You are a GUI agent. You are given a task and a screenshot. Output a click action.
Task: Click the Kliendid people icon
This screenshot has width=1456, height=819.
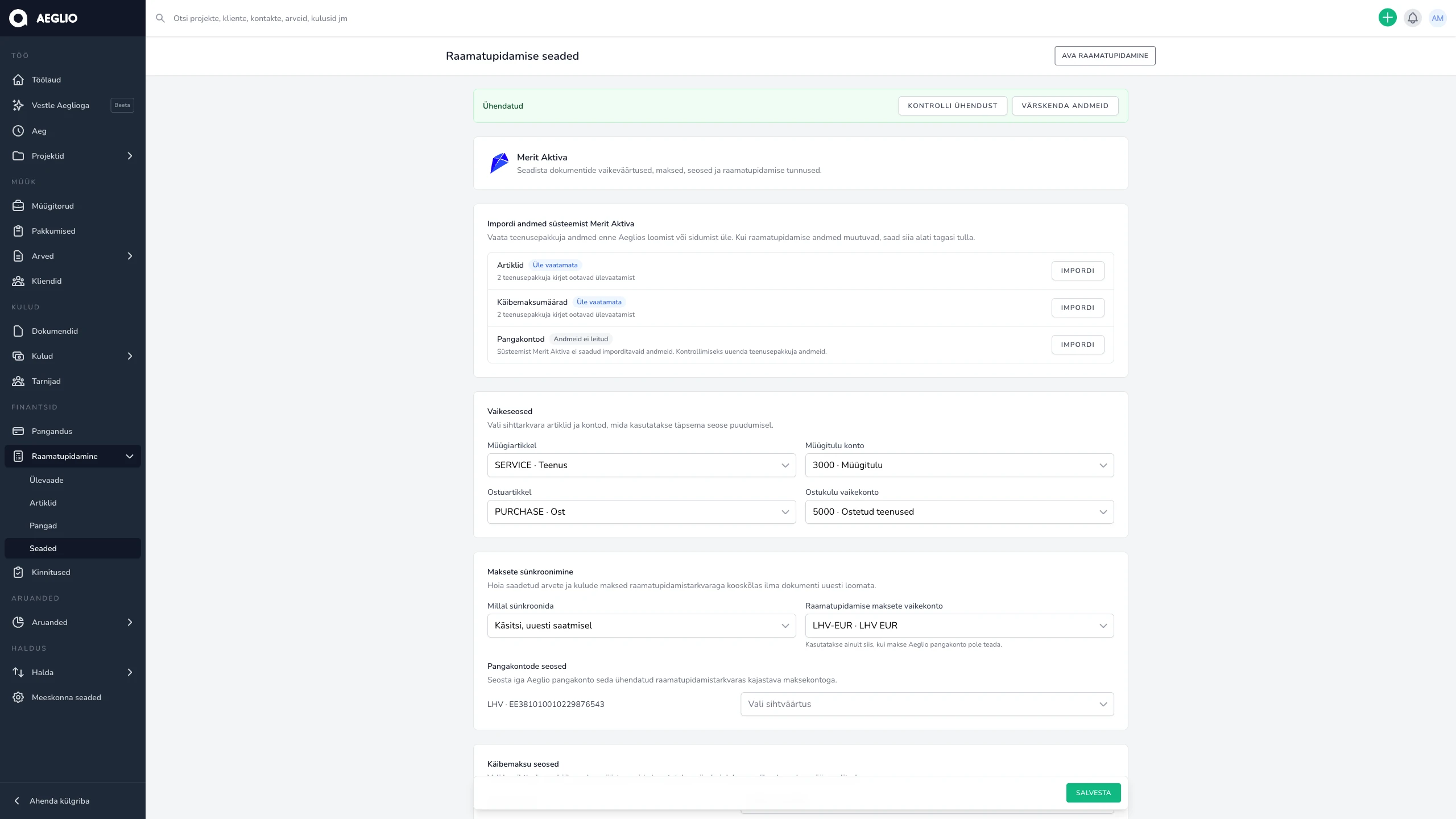tap(18, 281)
